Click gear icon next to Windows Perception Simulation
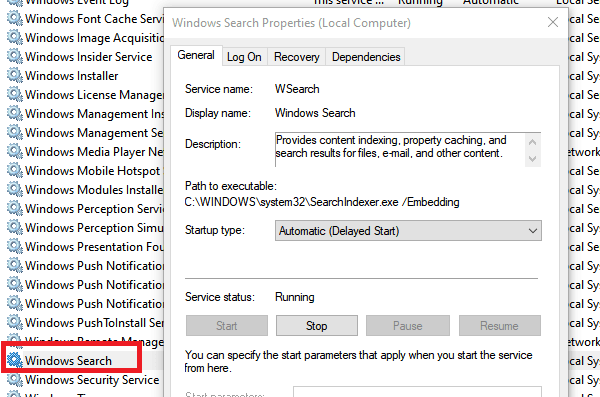The width and height of the screenshot is (600, 397). point(15,227)
